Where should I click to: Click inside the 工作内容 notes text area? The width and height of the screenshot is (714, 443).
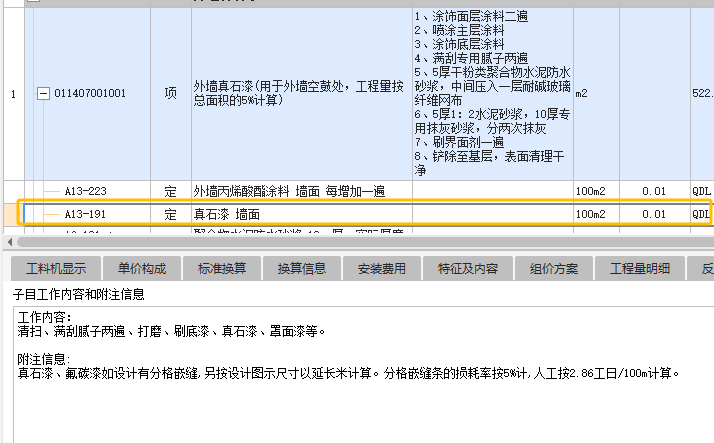click(x=363, y=375)
